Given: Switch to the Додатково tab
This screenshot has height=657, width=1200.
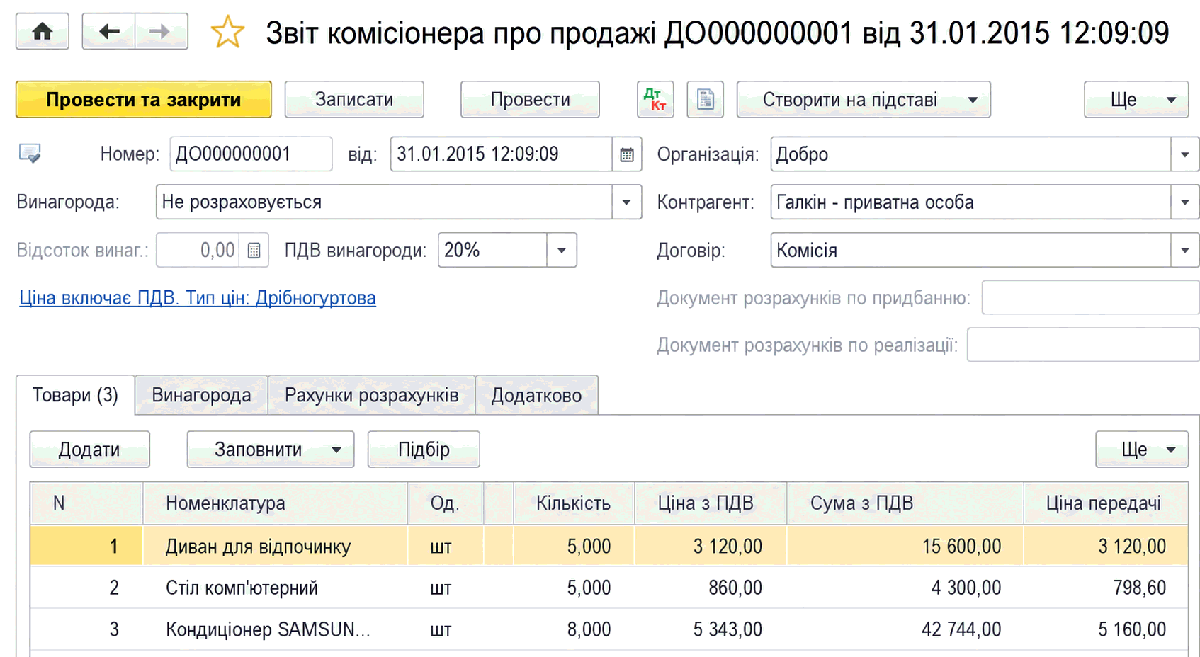Looking at the screenshot, I should (x=537, y=395).
